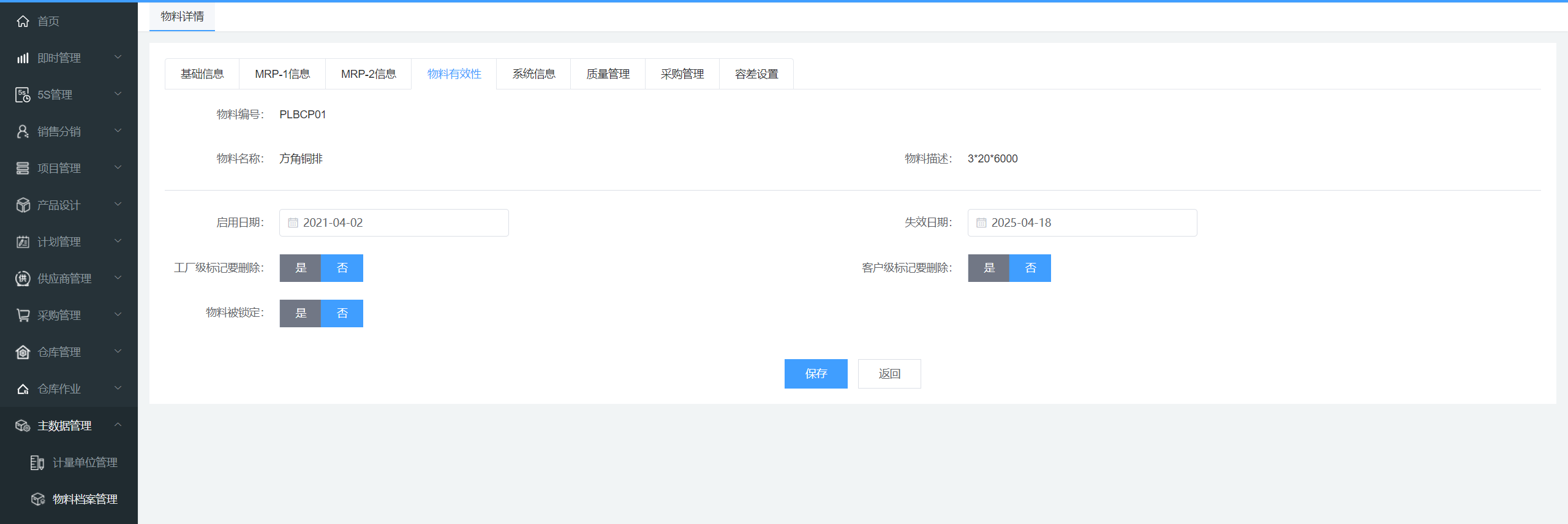This screenshot has height=524, width=1568.
Task: Click the shopping cart icon for 采购管理
Action: click(23, 316)
